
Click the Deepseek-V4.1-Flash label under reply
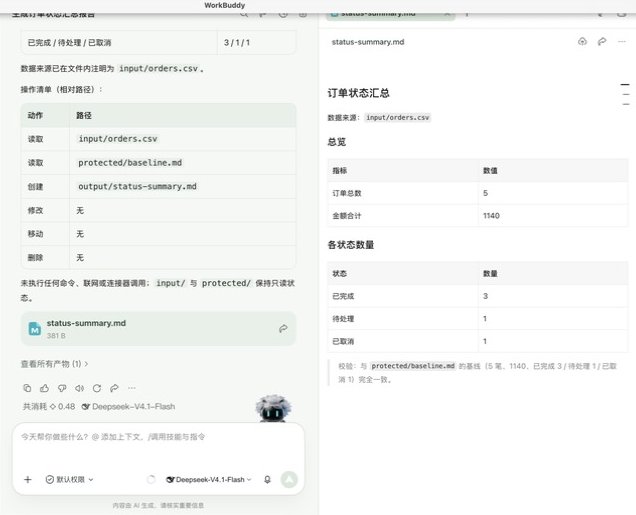[129, 407]
